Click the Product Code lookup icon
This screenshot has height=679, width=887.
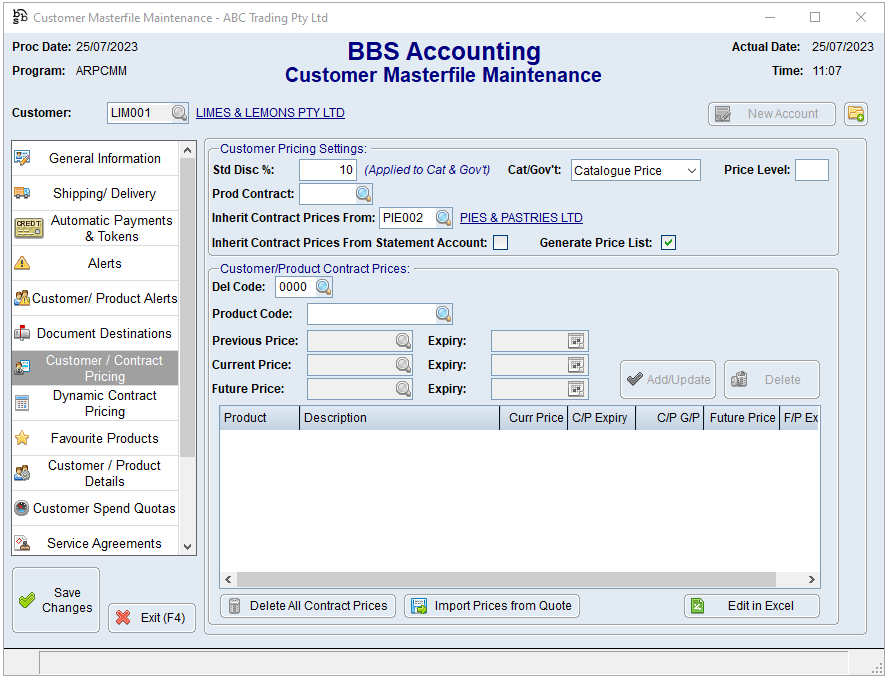443,314
